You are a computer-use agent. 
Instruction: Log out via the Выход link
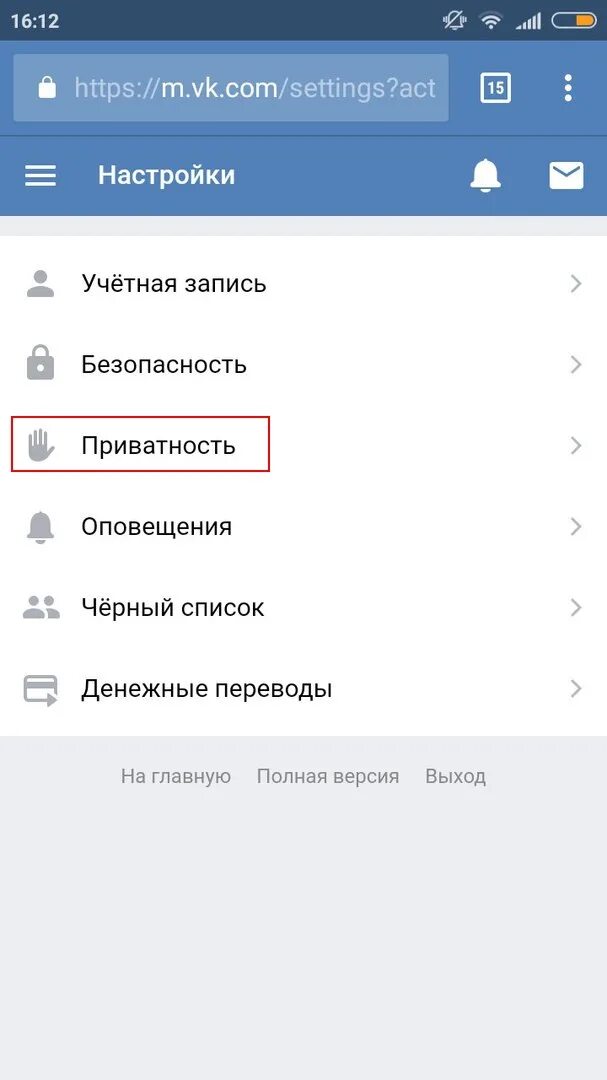point(455,776)
